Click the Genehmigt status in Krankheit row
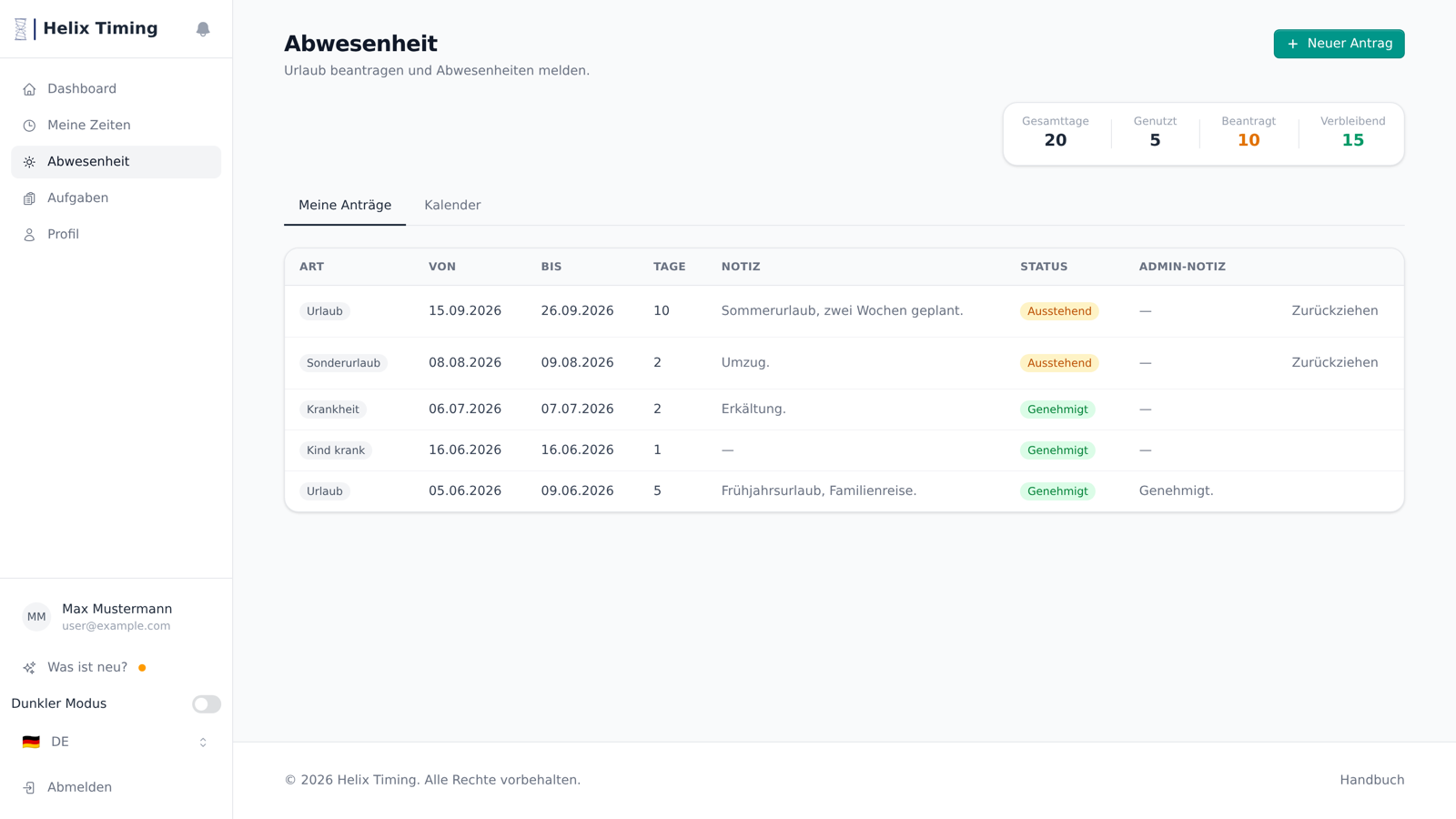The width and height of the screenshot is (1456, 819). click(1057, 409)
